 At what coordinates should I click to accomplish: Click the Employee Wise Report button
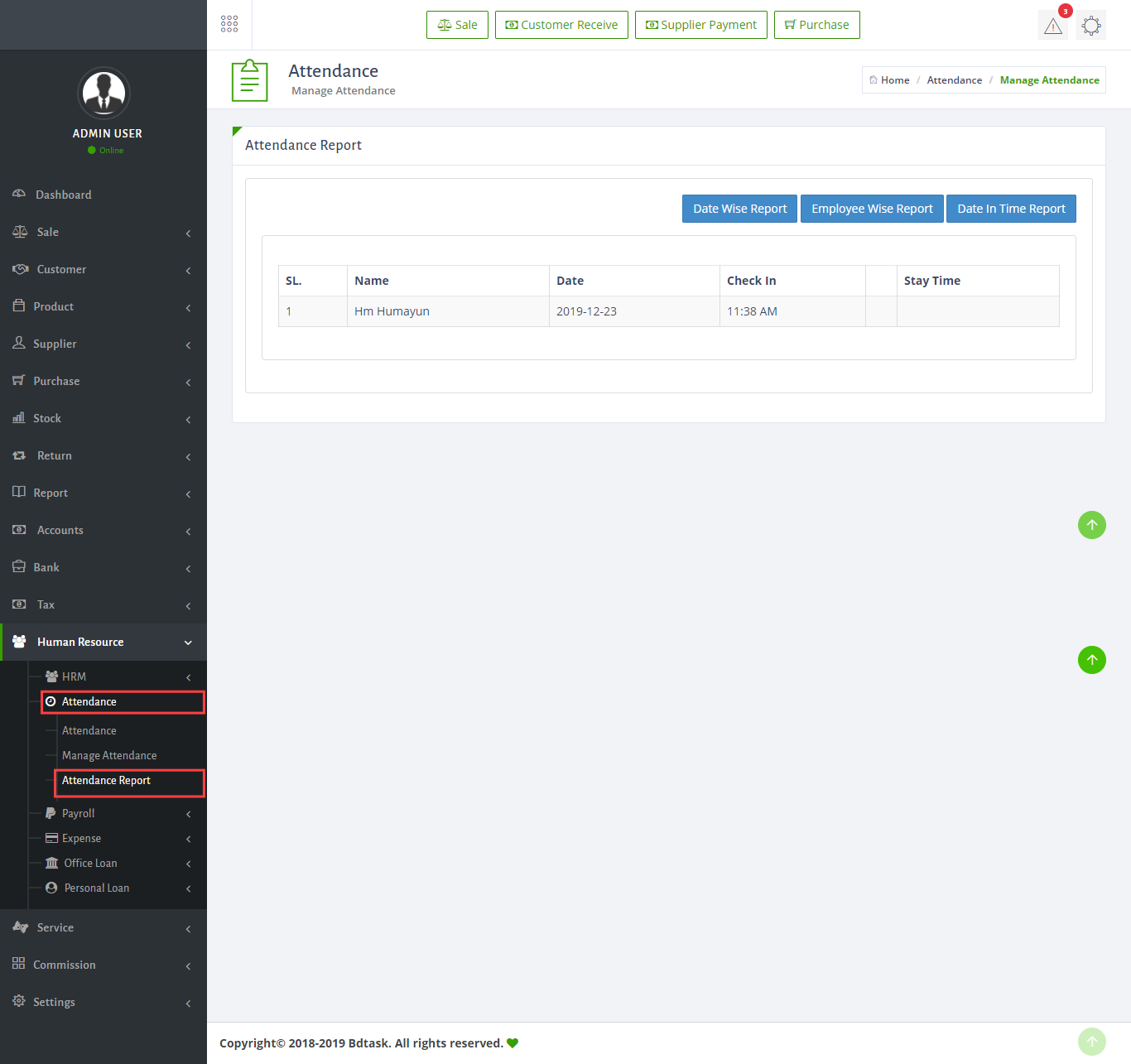[x=872, y=209]
